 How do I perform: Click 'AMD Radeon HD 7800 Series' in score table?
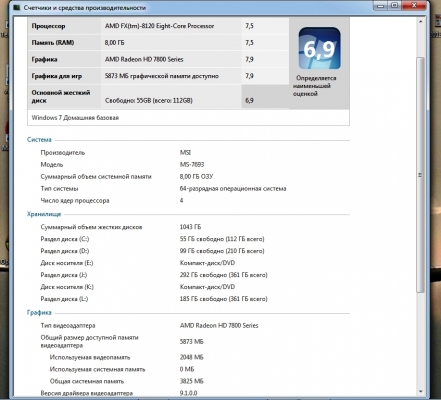point(144,59)
